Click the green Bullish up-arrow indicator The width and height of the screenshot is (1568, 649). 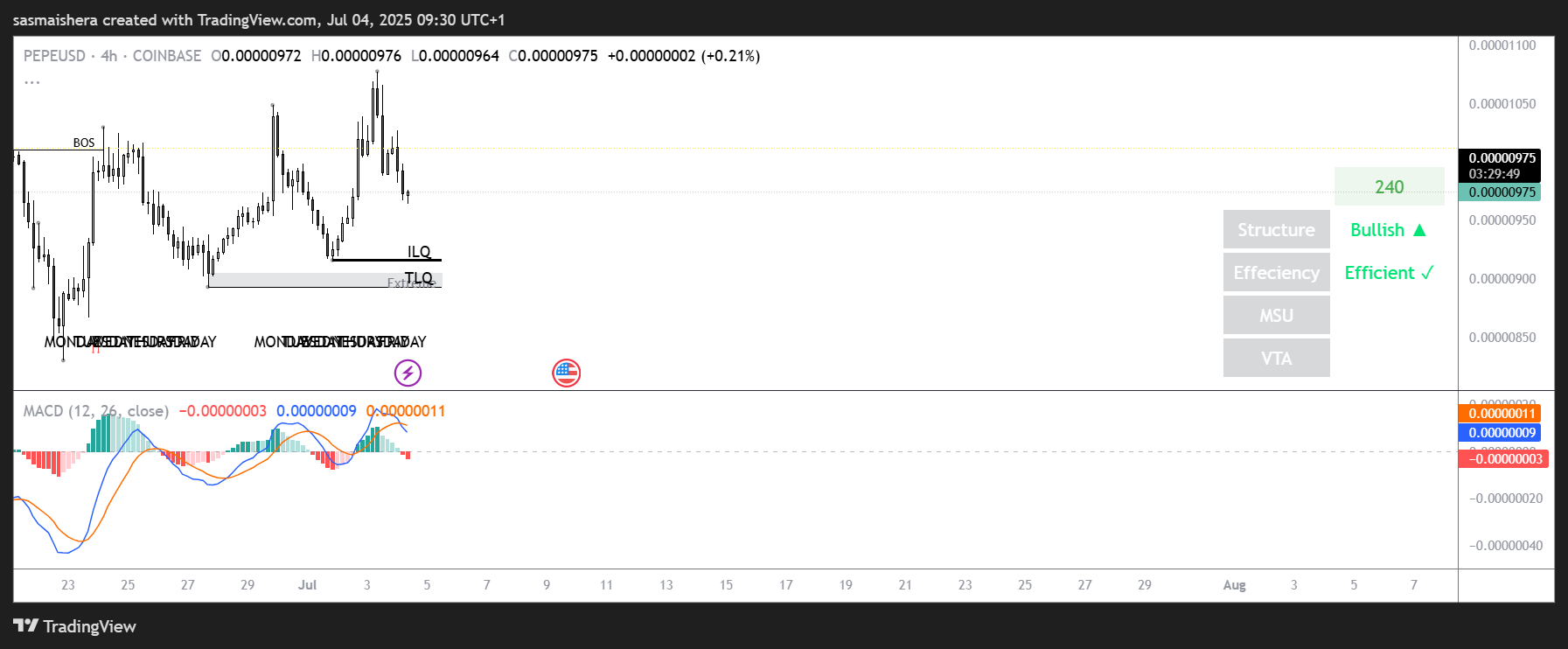(x=1388, y=230)
